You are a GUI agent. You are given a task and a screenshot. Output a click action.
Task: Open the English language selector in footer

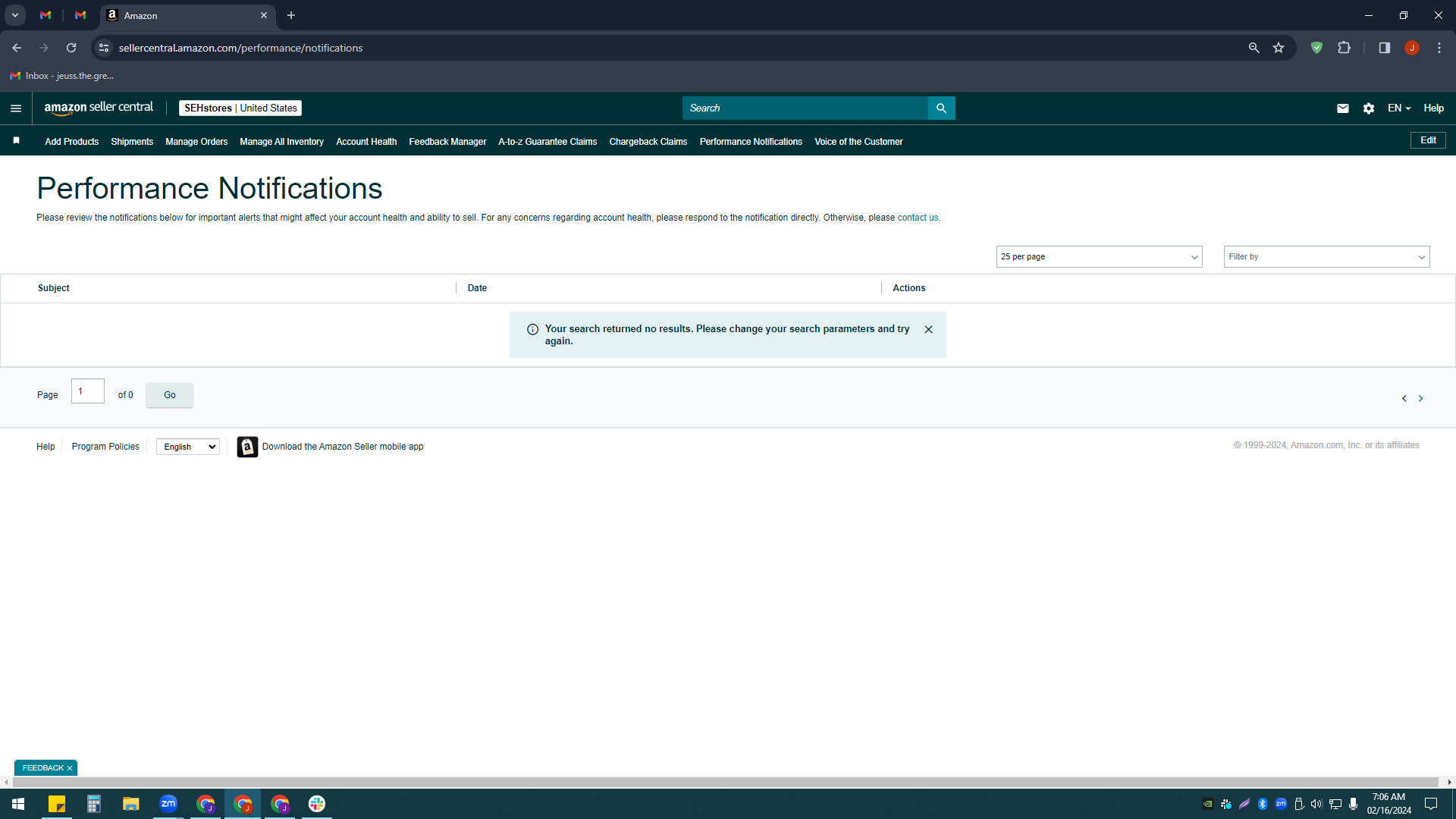[x=188, y=447]
